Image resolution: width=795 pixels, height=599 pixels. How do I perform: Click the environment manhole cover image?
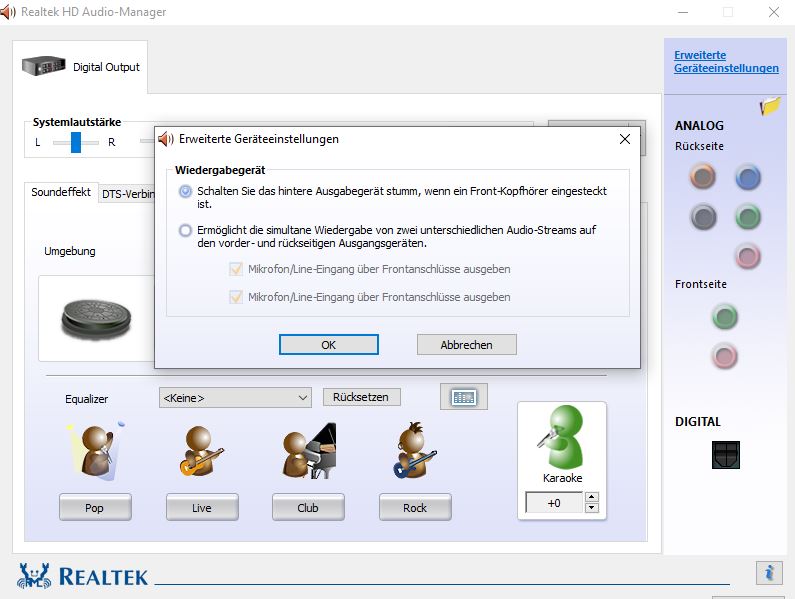96,319
